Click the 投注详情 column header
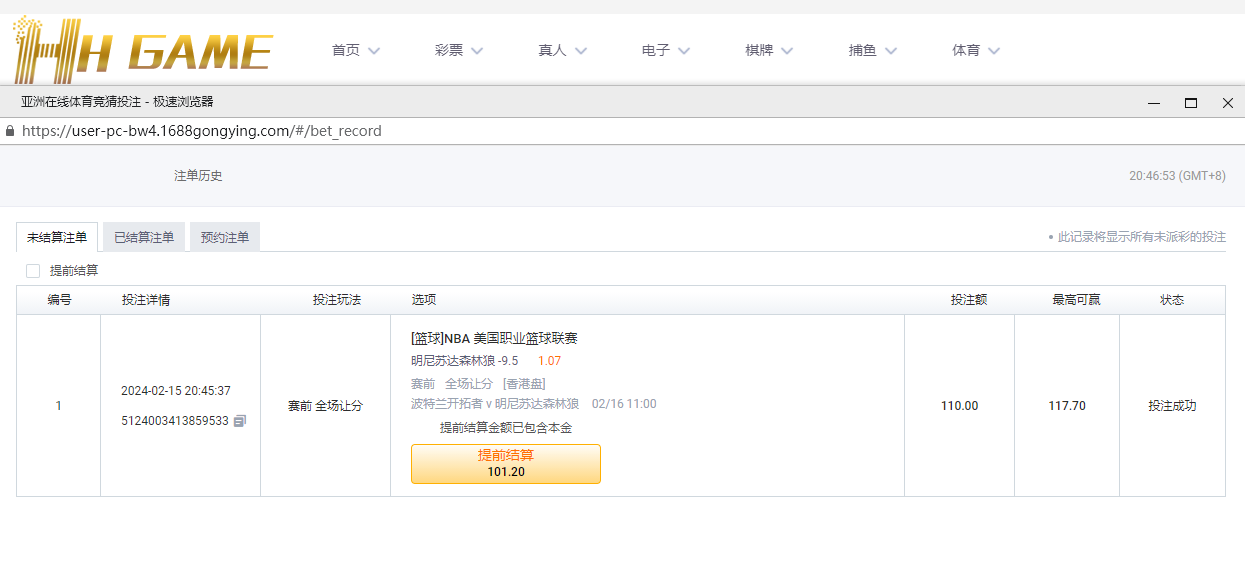This screenshot has height=574, width=1245. pos(146,300)
